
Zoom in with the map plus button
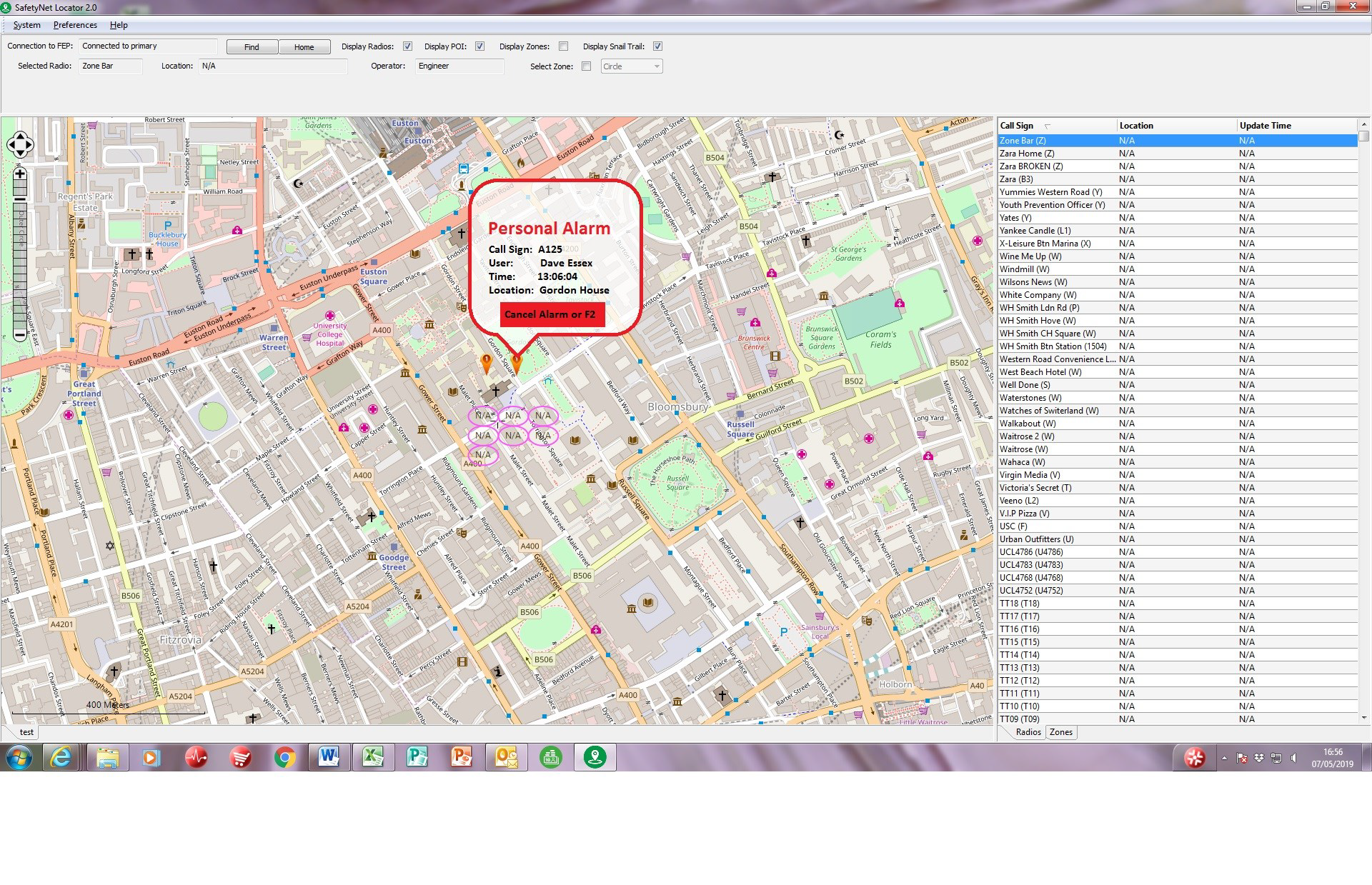pyautogui.click(x=20, y=174)
